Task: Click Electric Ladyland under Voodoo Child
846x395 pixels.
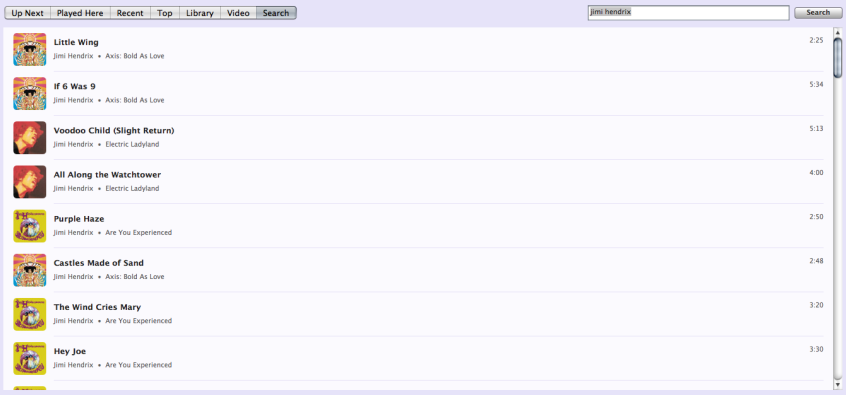Action: (132, 145)
